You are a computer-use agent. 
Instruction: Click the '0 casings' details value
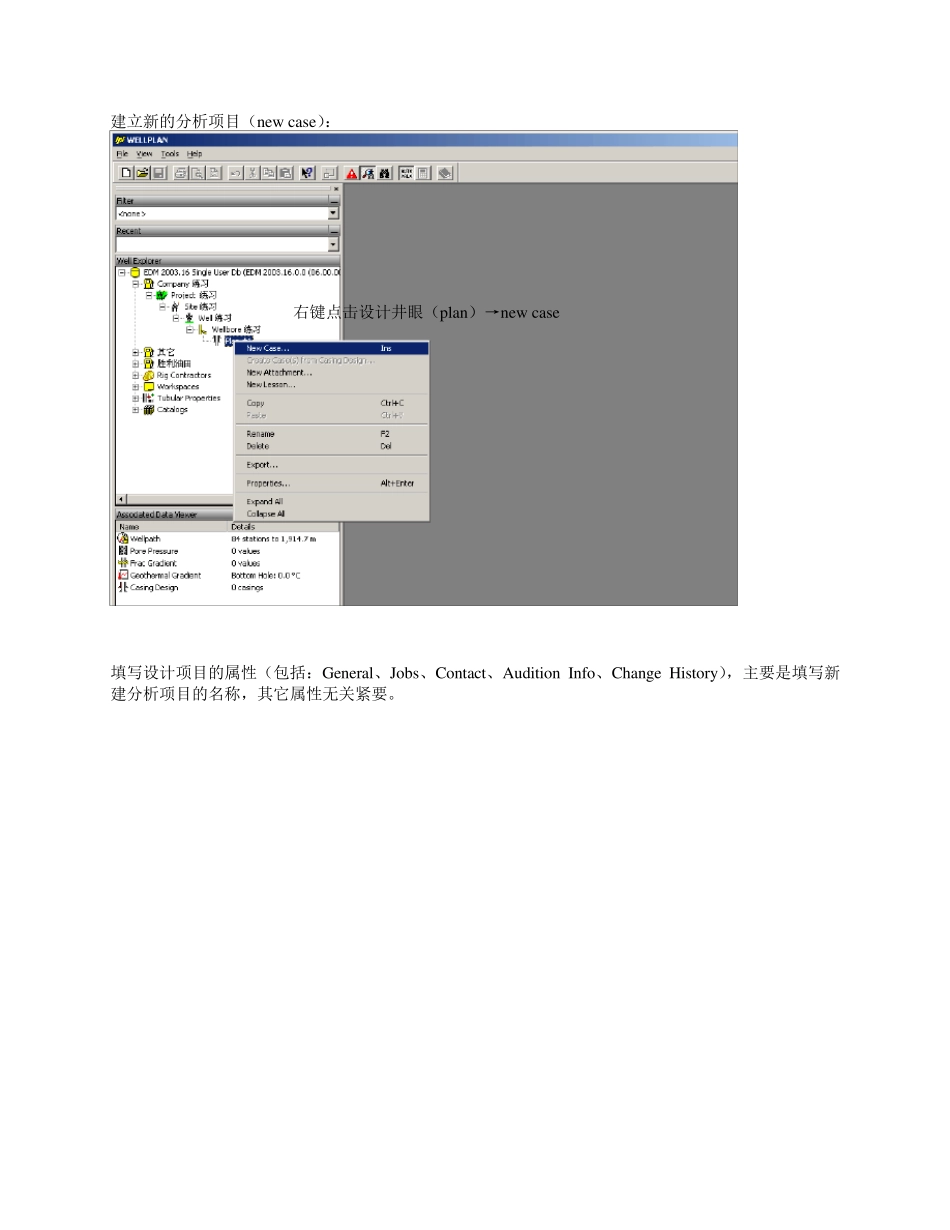pos(248,587)
